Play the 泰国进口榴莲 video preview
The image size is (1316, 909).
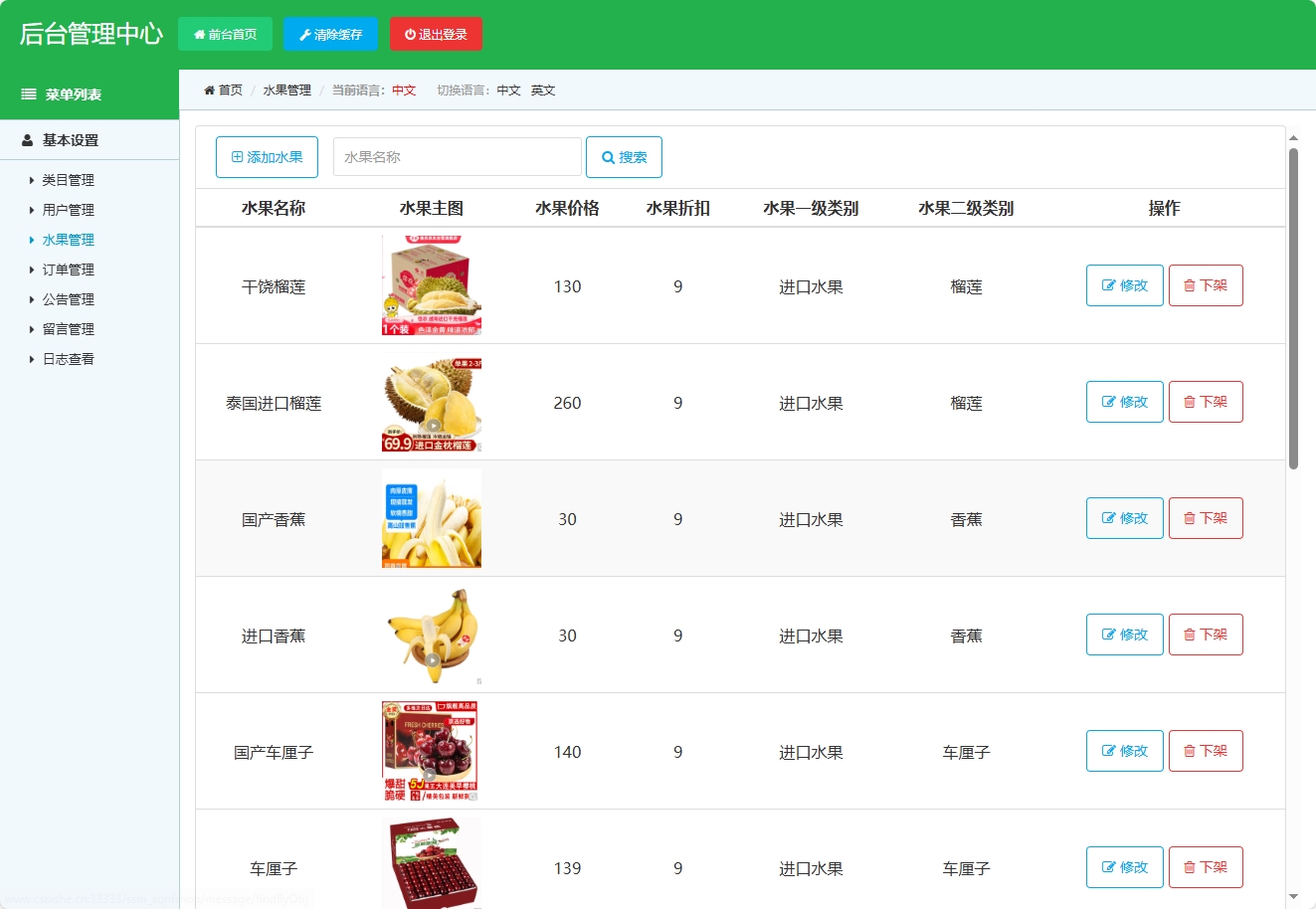pyautogui.click(x=432, y=426)
